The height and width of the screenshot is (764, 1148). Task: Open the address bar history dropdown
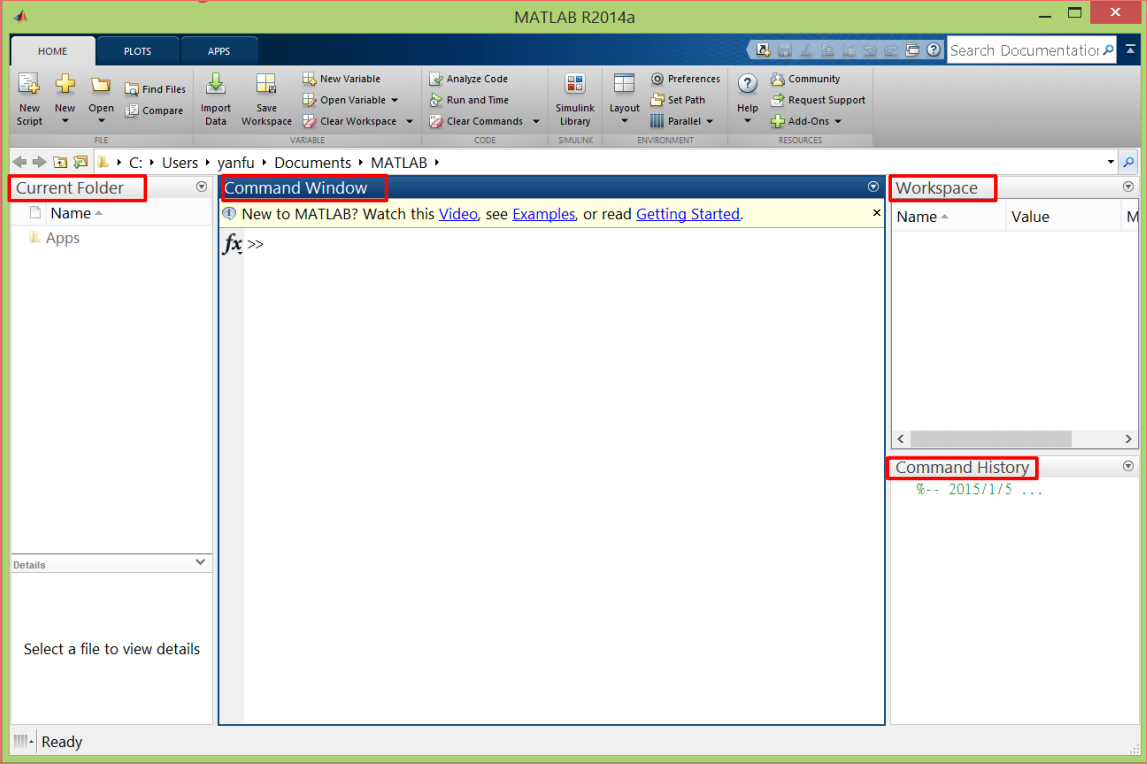1111,162
